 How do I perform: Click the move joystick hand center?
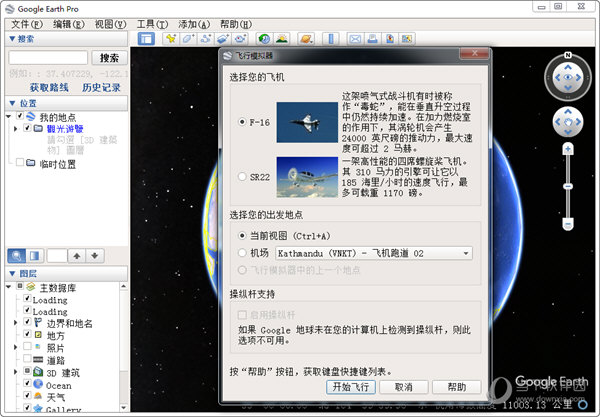568,122
